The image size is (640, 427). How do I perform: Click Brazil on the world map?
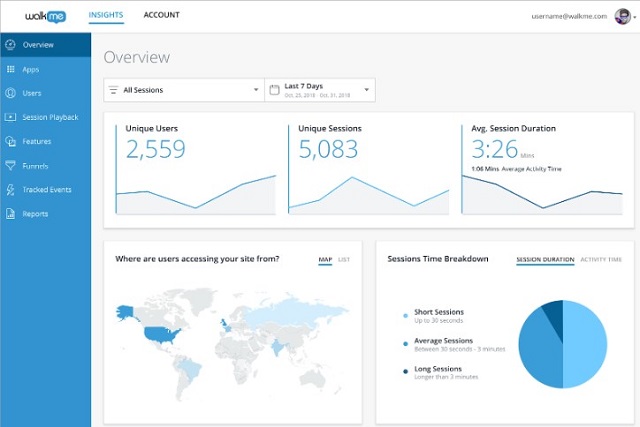coord(193,368)
